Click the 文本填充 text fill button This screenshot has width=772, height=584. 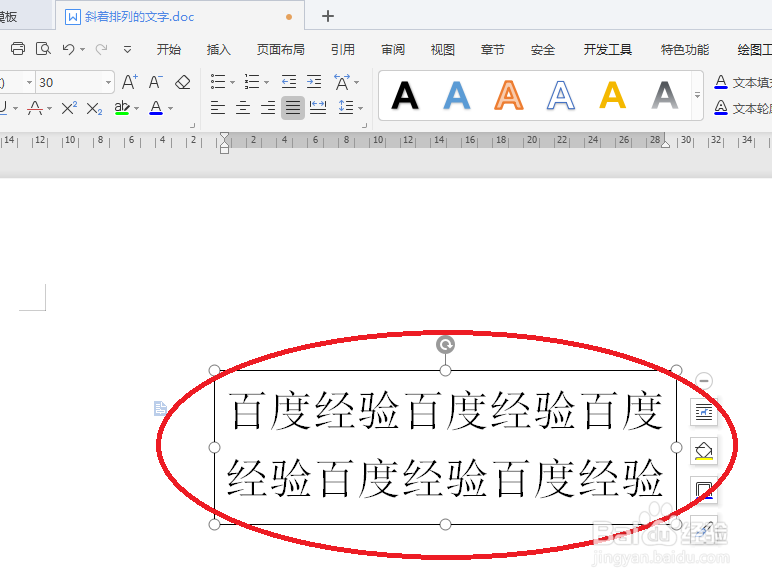(x=742, y=82)
